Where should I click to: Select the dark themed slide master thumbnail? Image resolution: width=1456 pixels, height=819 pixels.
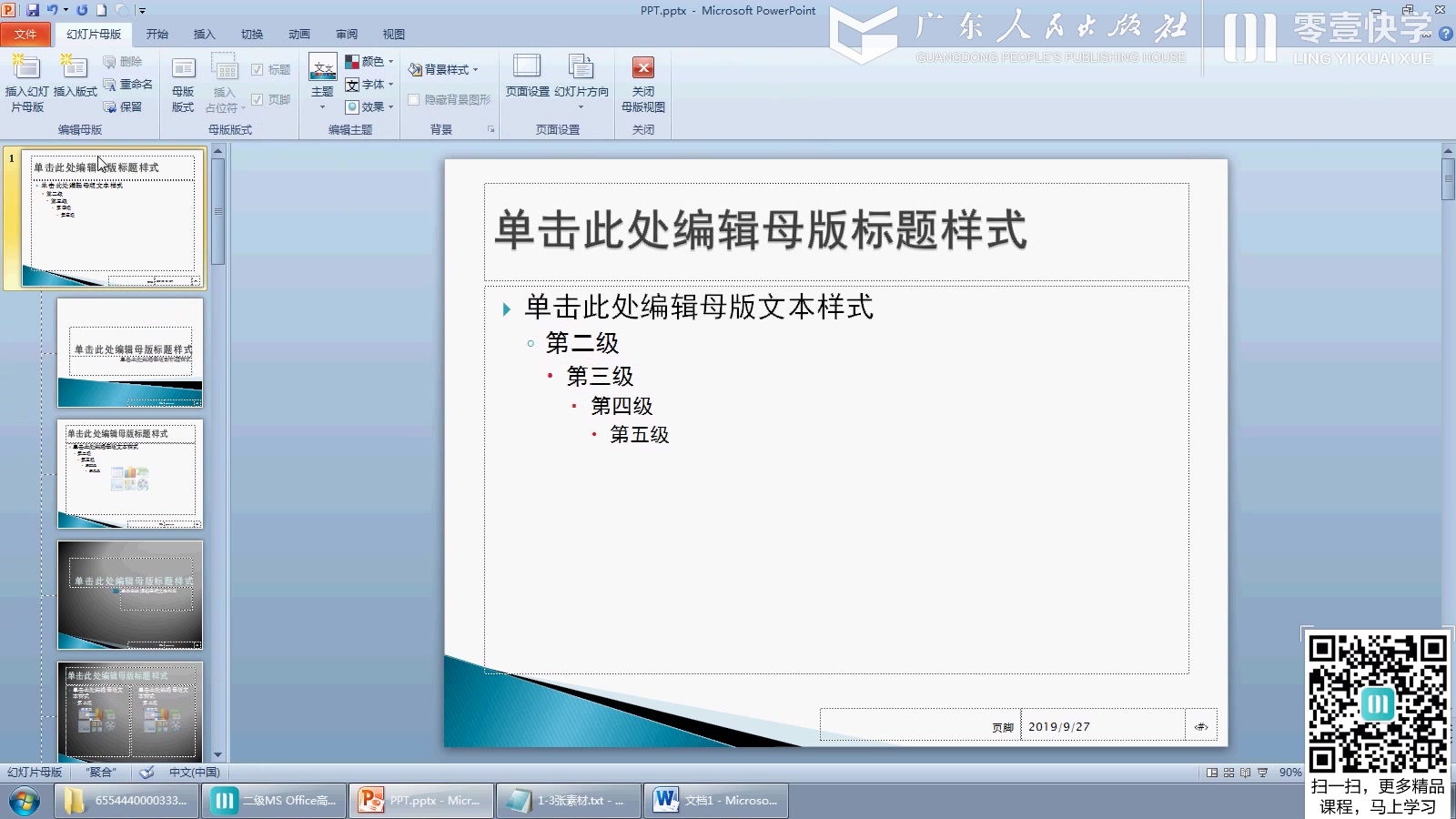tap(129, 594)
